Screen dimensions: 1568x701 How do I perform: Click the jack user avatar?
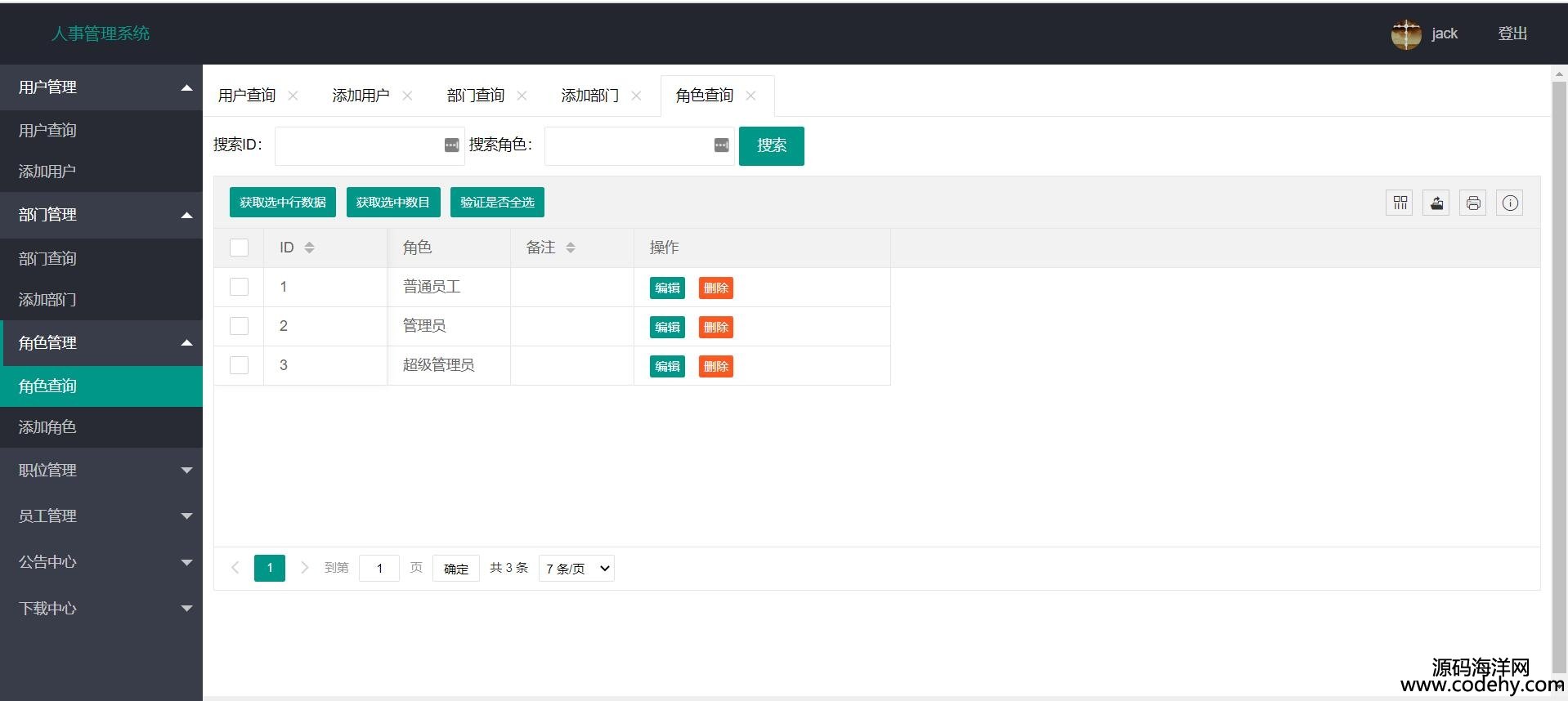pyautogui.click(x=1406, y=34)
